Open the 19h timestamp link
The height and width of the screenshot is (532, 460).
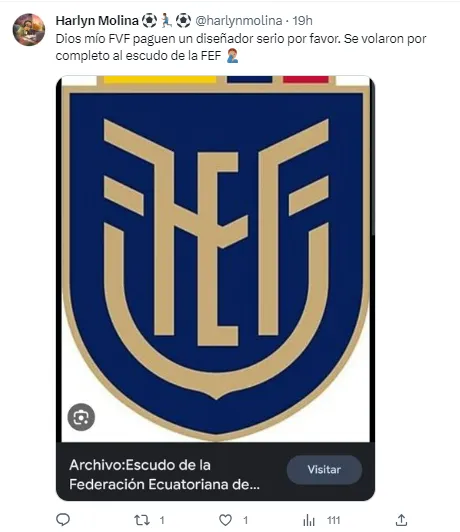[302, 21]
